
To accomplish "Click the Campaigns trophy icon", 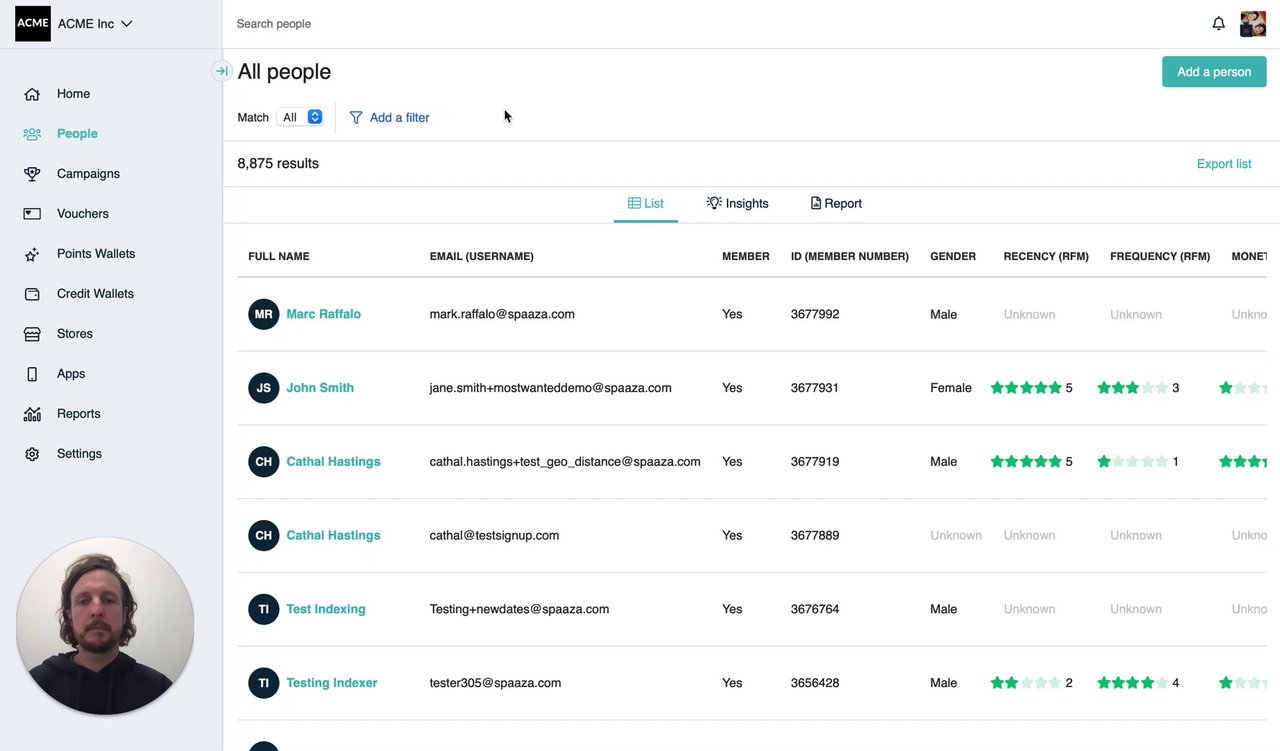I will tap(32, 174).
